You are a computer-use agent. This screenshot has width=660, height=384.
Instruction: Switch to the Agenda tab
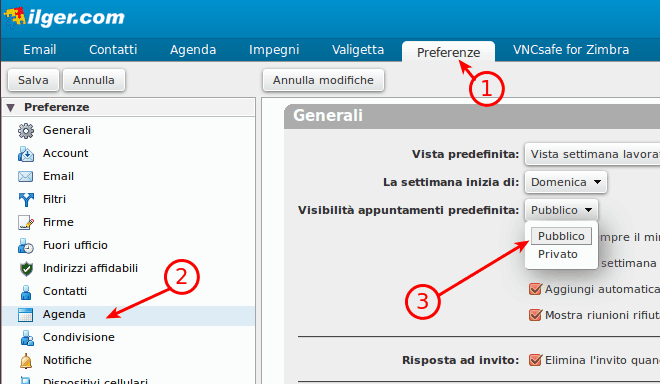coord(193,50)
